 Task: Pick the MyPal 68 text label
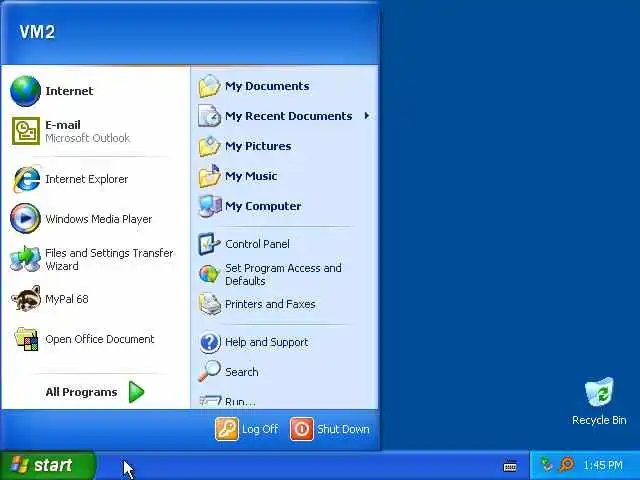(x=67, y=299)
